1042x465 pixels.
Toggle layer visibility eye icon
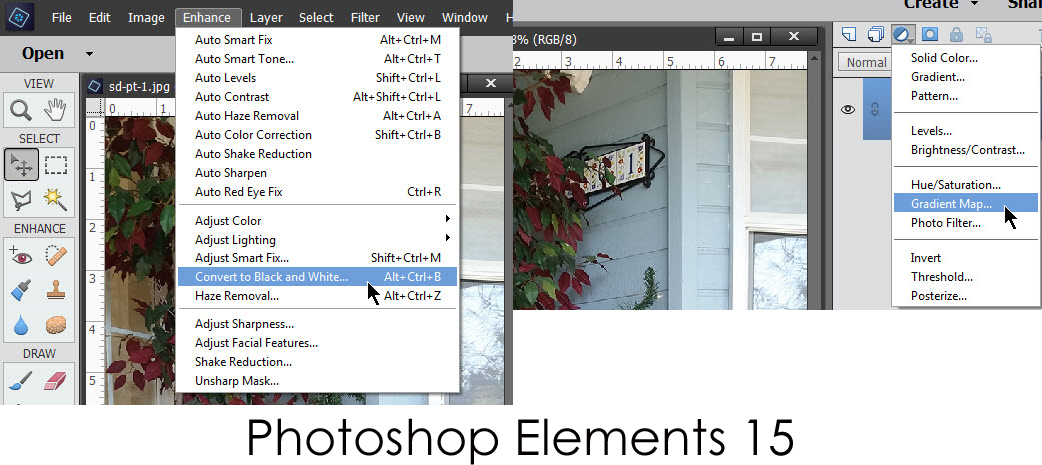[848, 110]
